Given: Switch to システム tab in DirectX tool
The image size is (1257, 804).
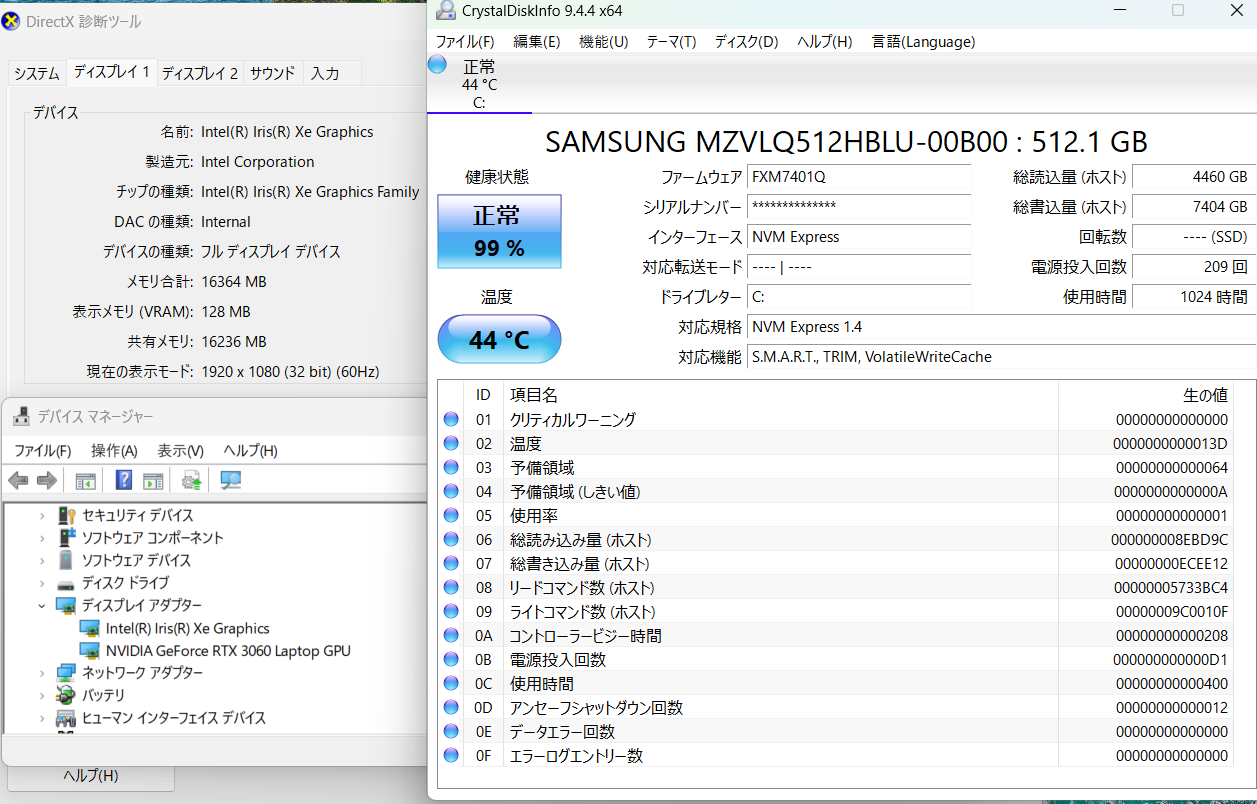Looking at the screenshot, I should [x=37, y=73].
